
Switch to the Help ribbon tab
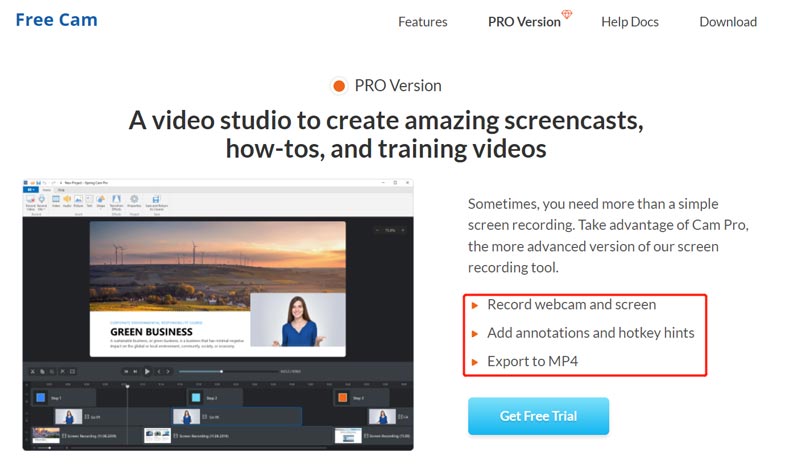click(61, 190)
